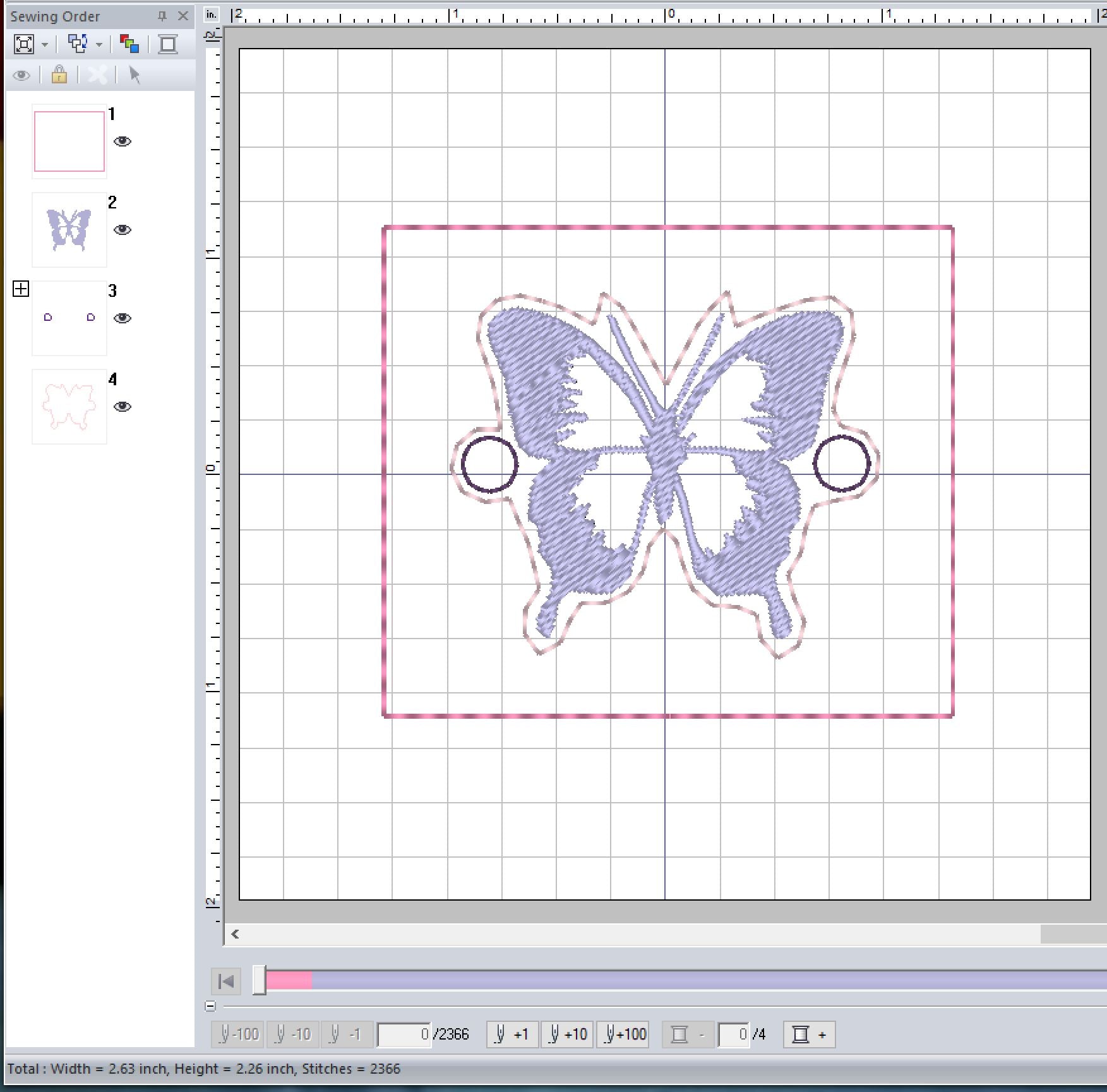Advance simulation by +10 stitches
The image size is (1107, 1092).
[x=567, y=1035]
